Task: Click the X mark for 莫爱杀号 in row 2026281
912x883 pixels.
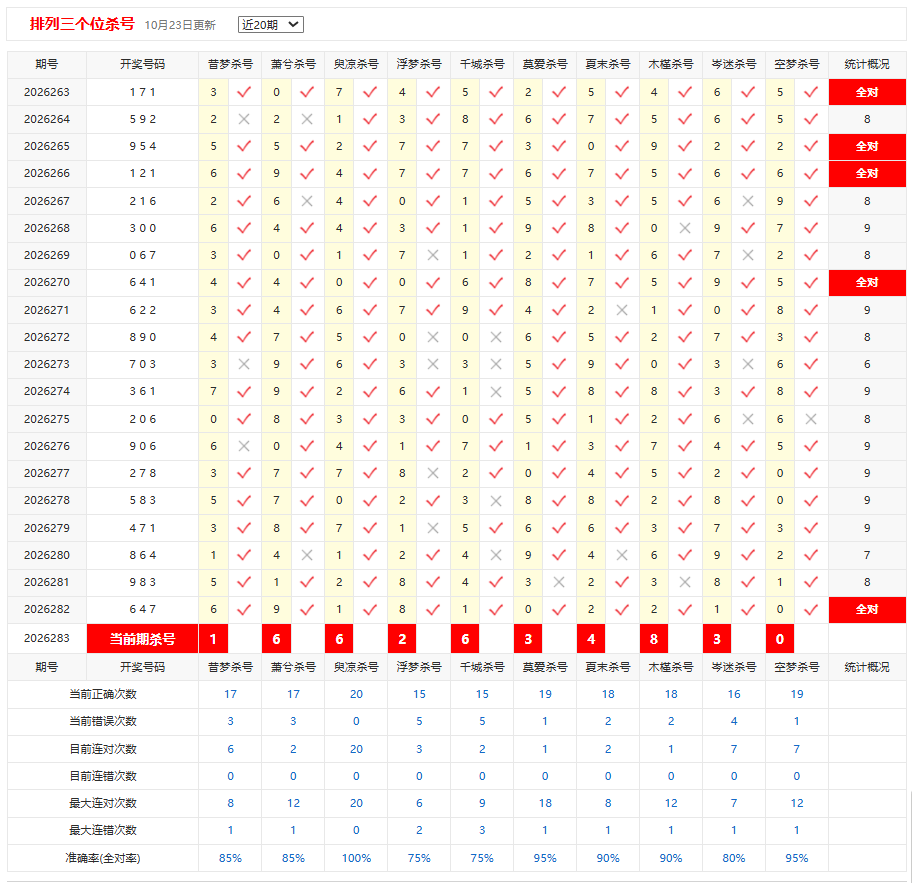Action: (x=559, y=582)
